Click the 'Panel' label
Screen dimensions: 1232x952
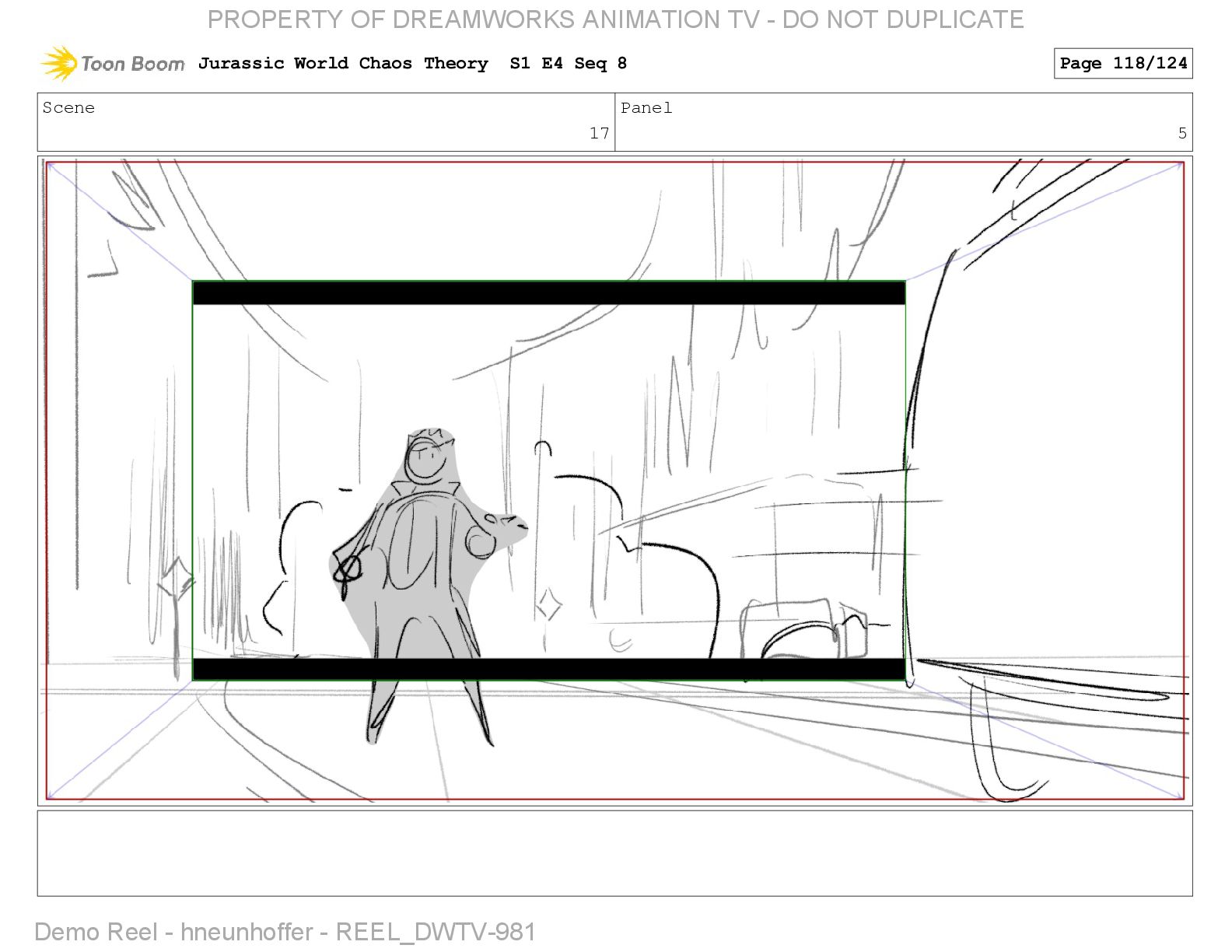[x=646, y=108]
